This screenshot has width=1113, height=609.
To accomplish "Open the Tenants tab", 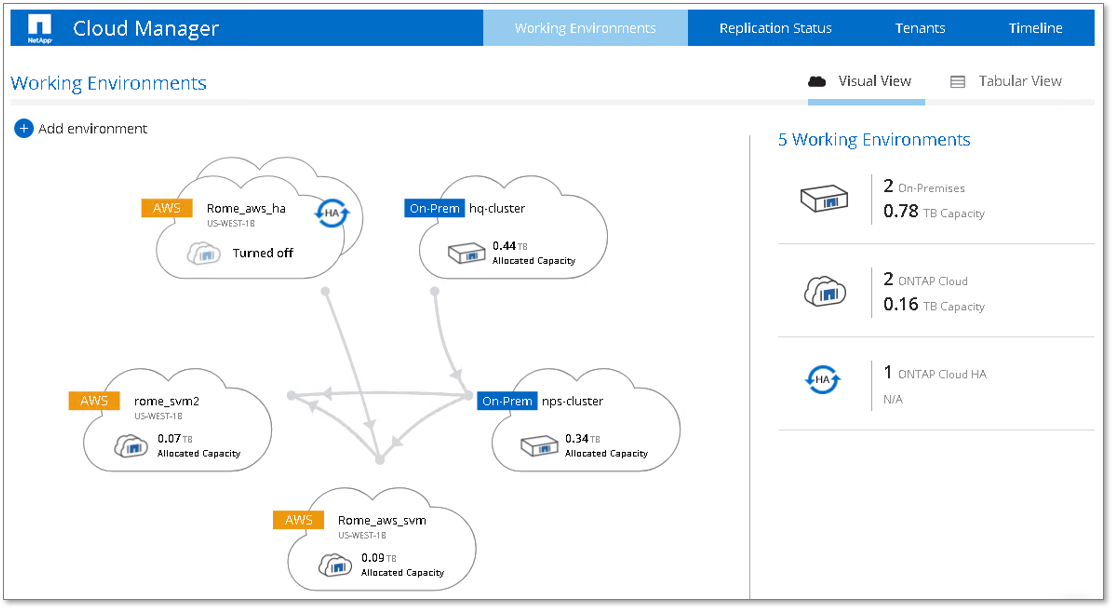I will [x=920, y=28].
